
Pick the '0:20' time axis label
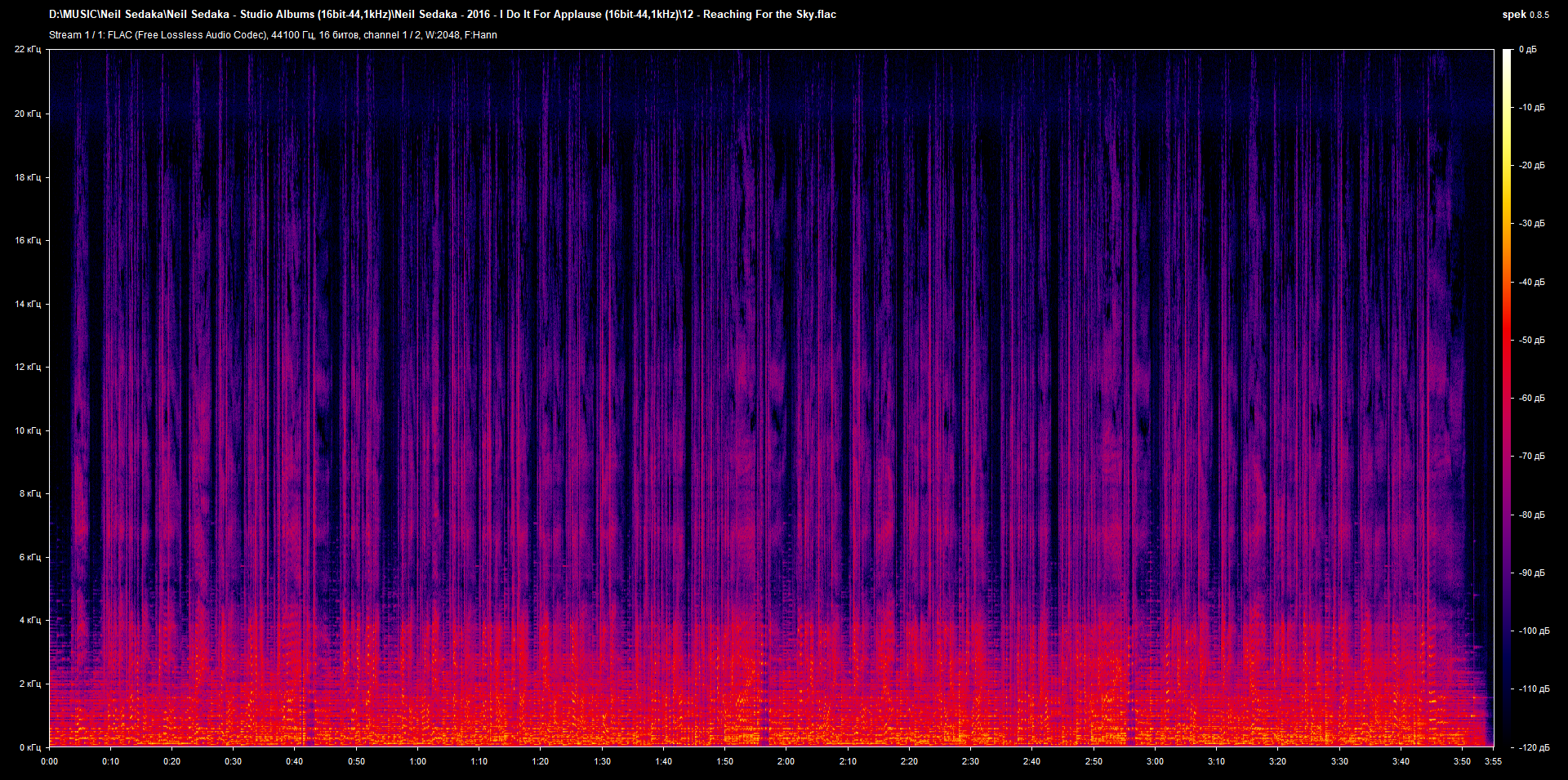172,761
